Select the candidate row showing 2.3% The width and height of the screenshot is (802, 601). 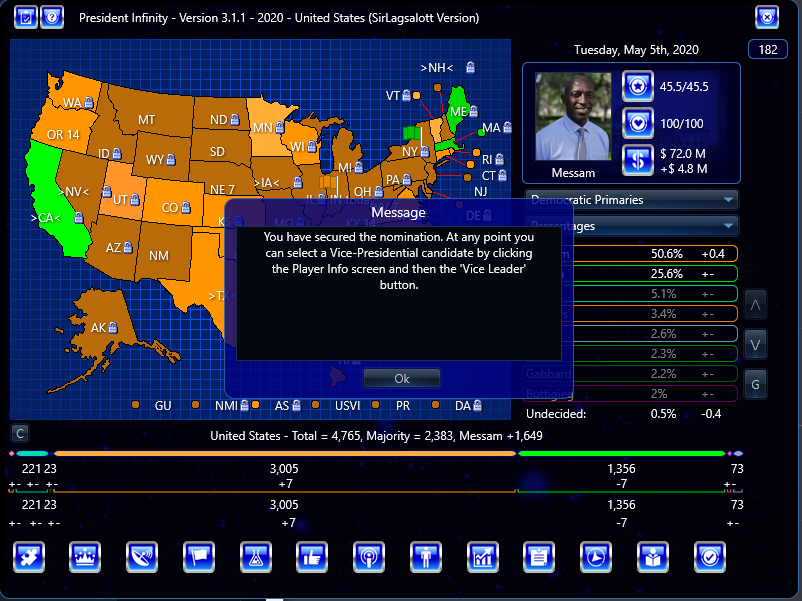pyautogui.click(x=632, y=353)
